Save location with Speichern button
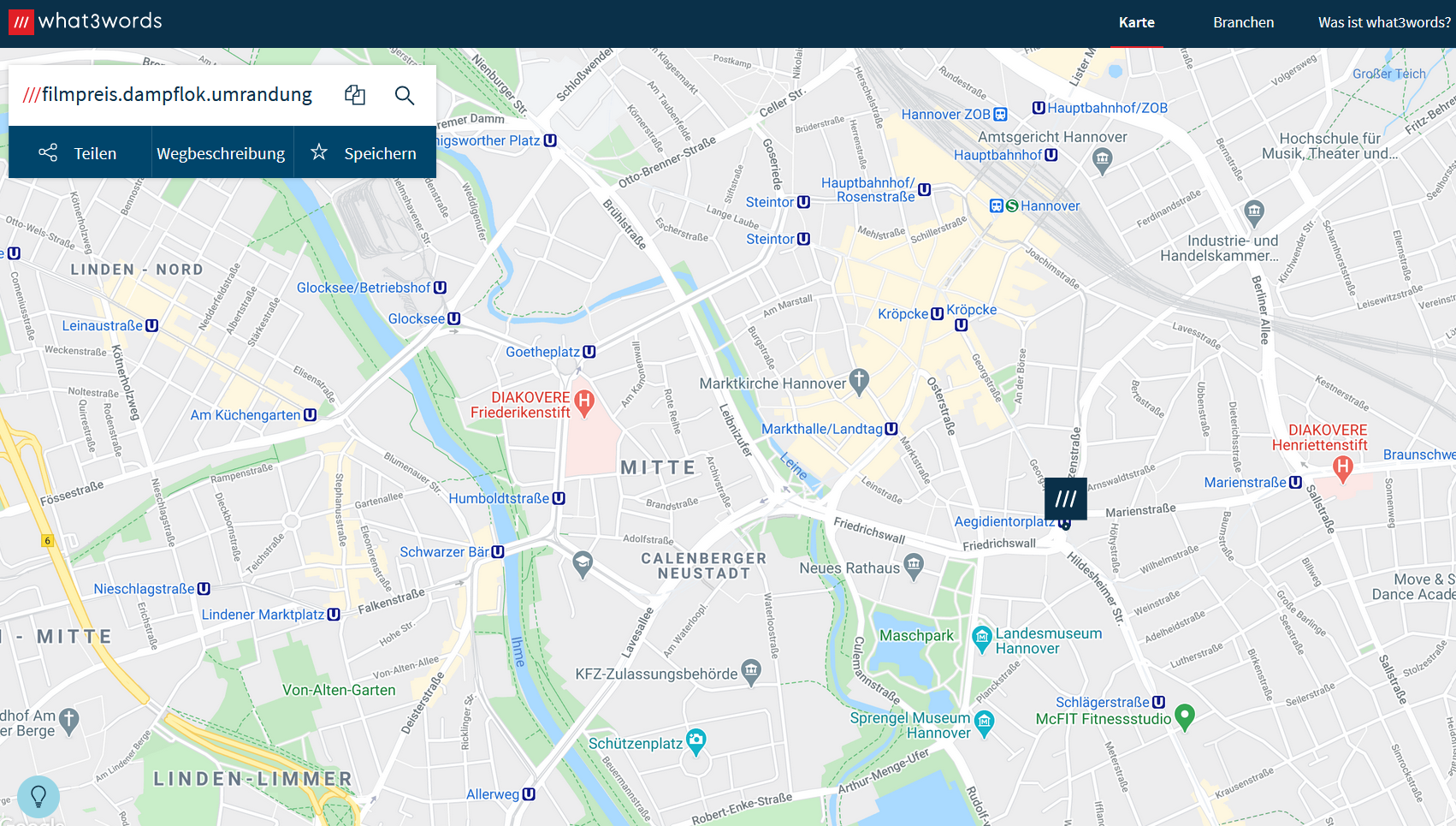Viewport: 1456px width, 826px height. [x=364, y=153]
